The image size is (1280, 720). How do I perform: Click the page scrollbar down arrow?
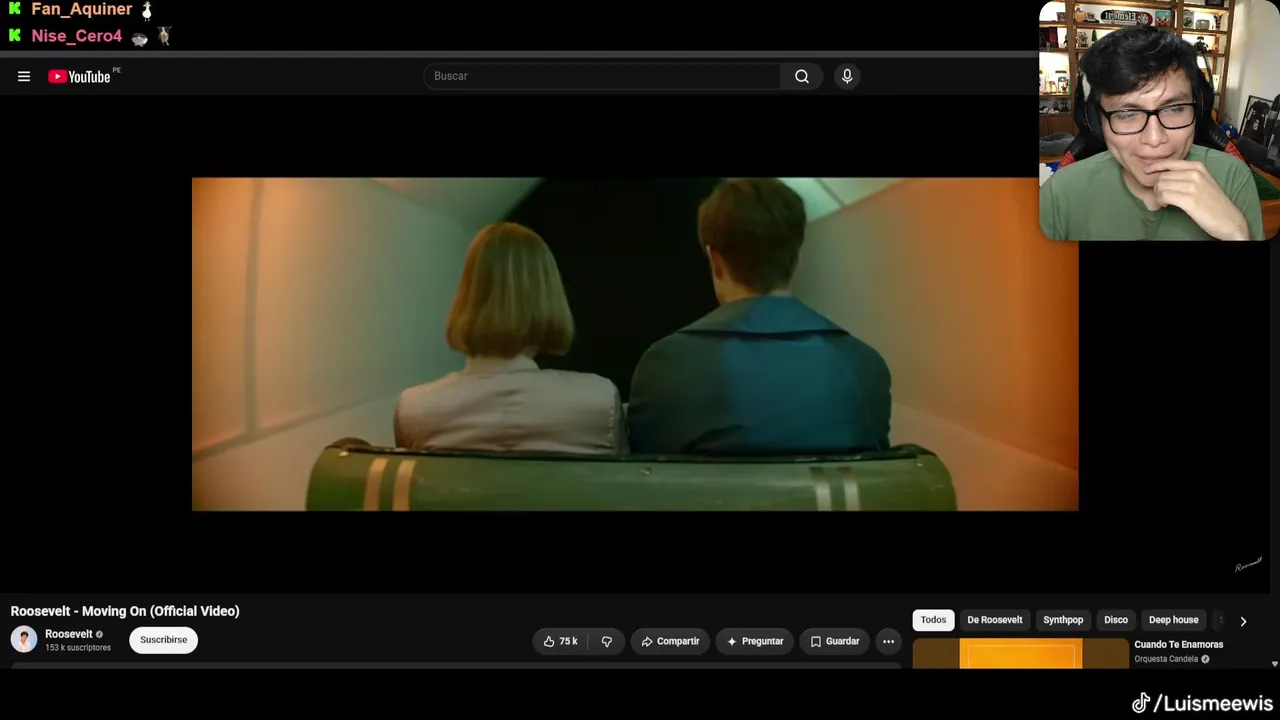click(x=1274, y=664)
